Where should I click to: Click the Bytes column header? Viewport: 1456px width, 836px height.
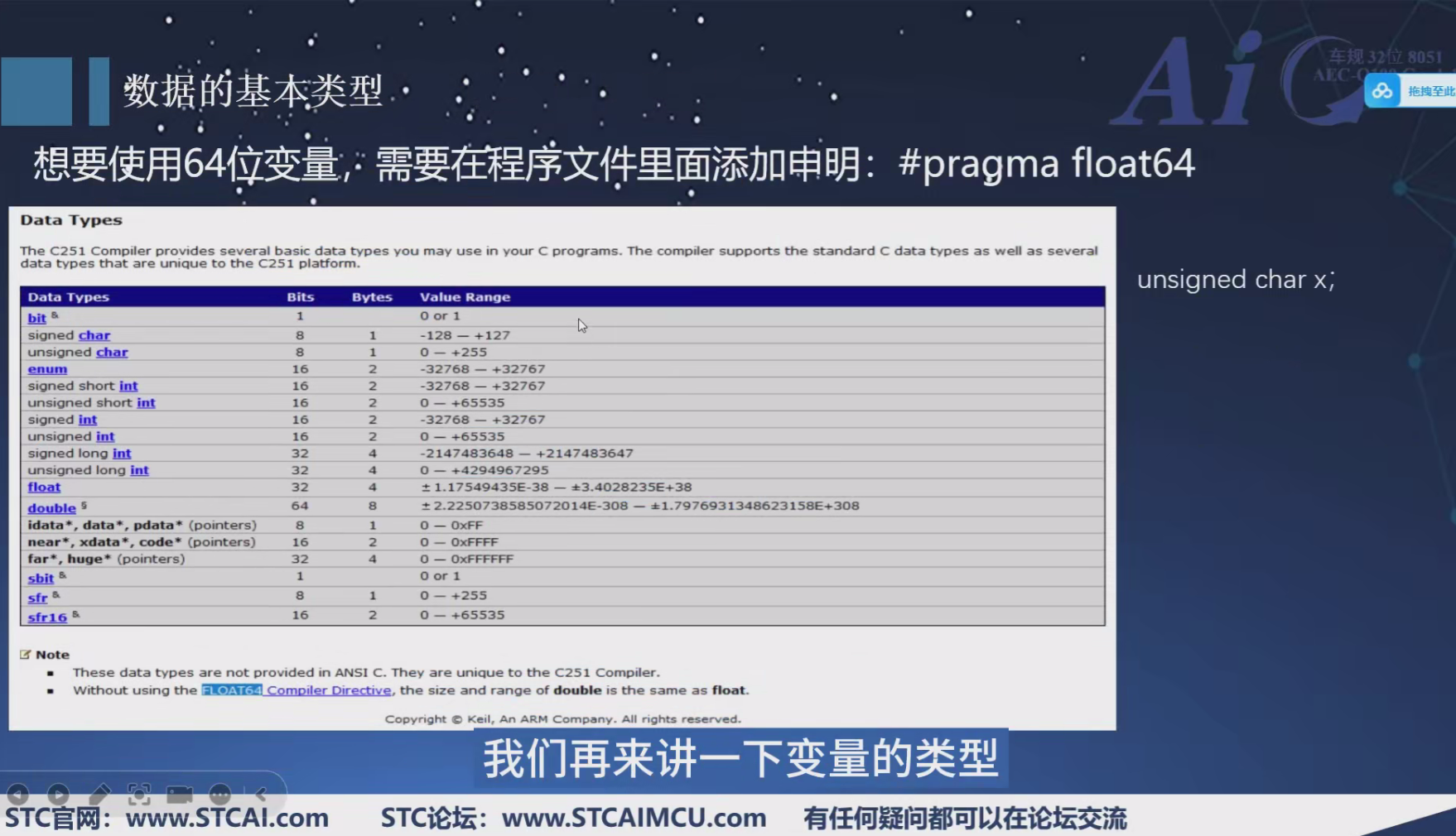point(372,297)
